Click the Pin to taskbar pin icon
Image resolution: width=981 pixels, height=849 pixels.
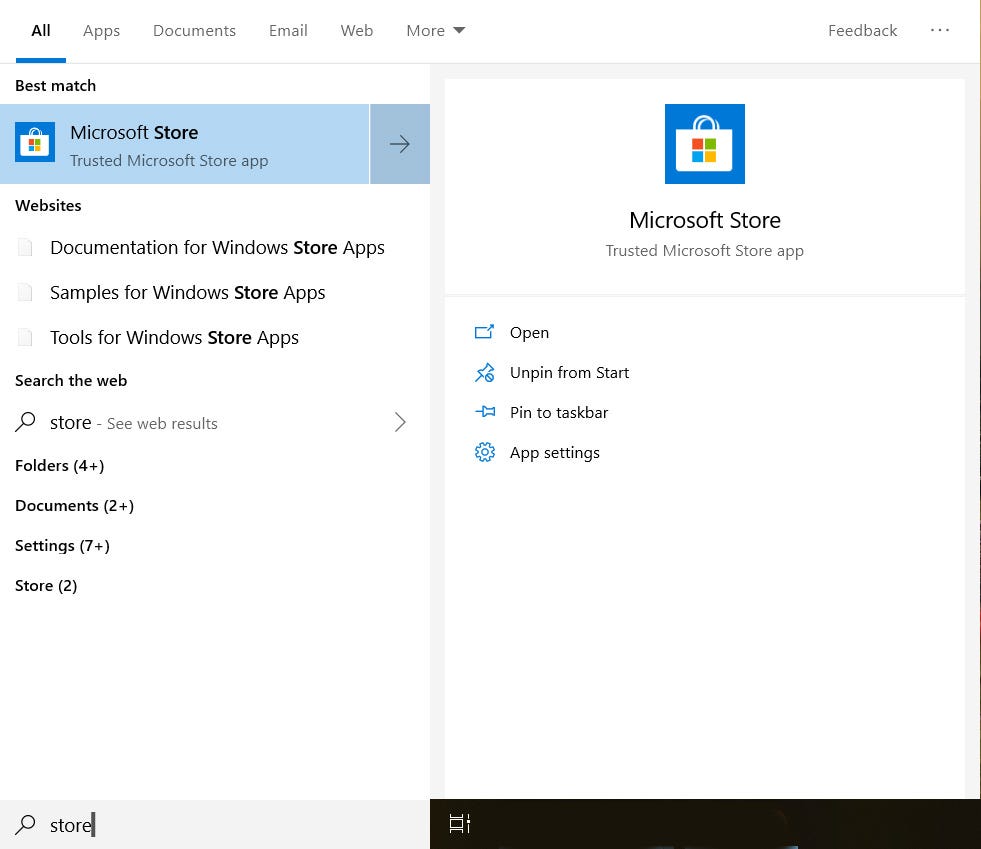click(484, 412)
